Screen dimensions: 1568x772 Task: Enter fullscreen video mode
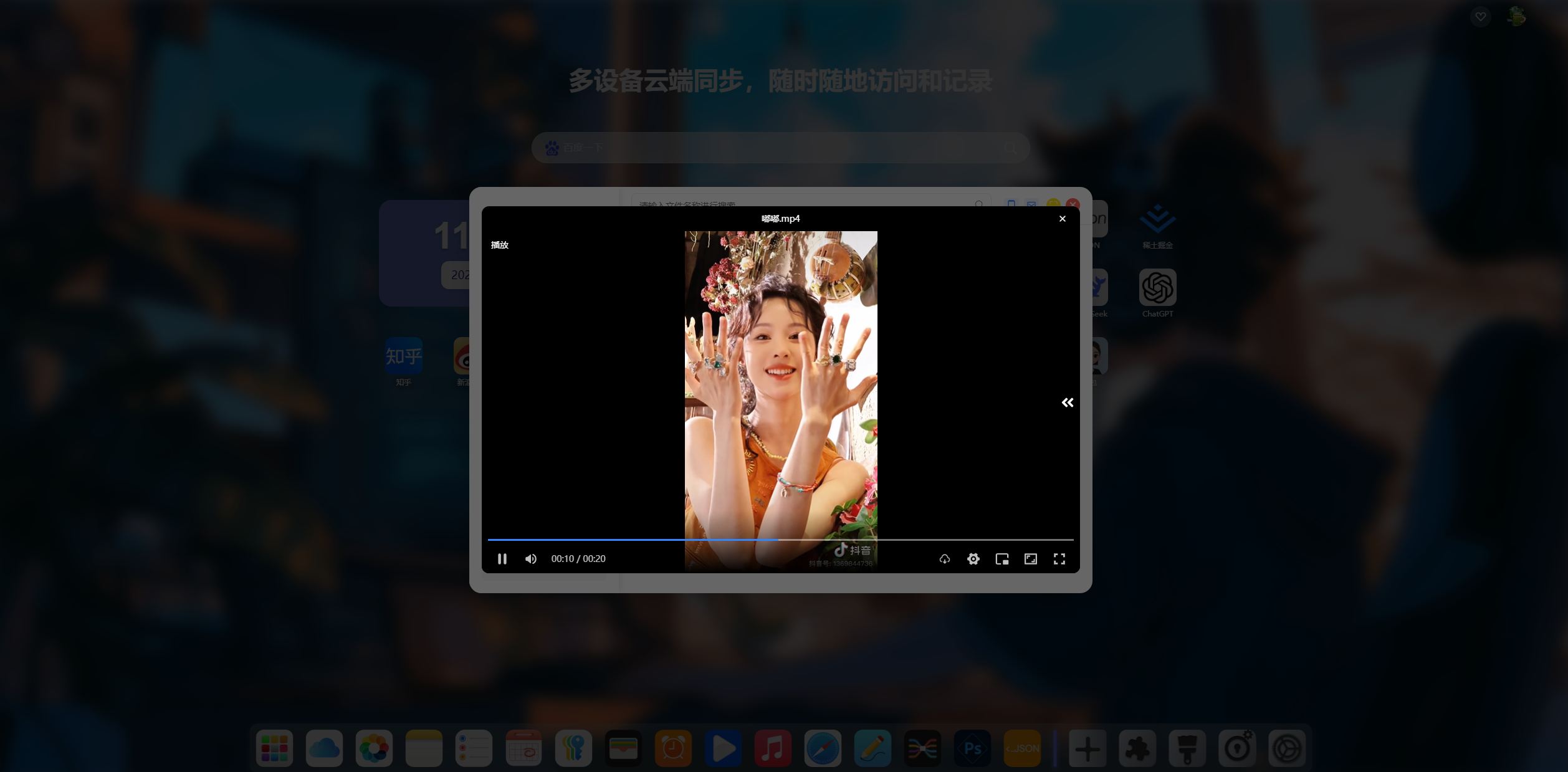pos(1059,559)
